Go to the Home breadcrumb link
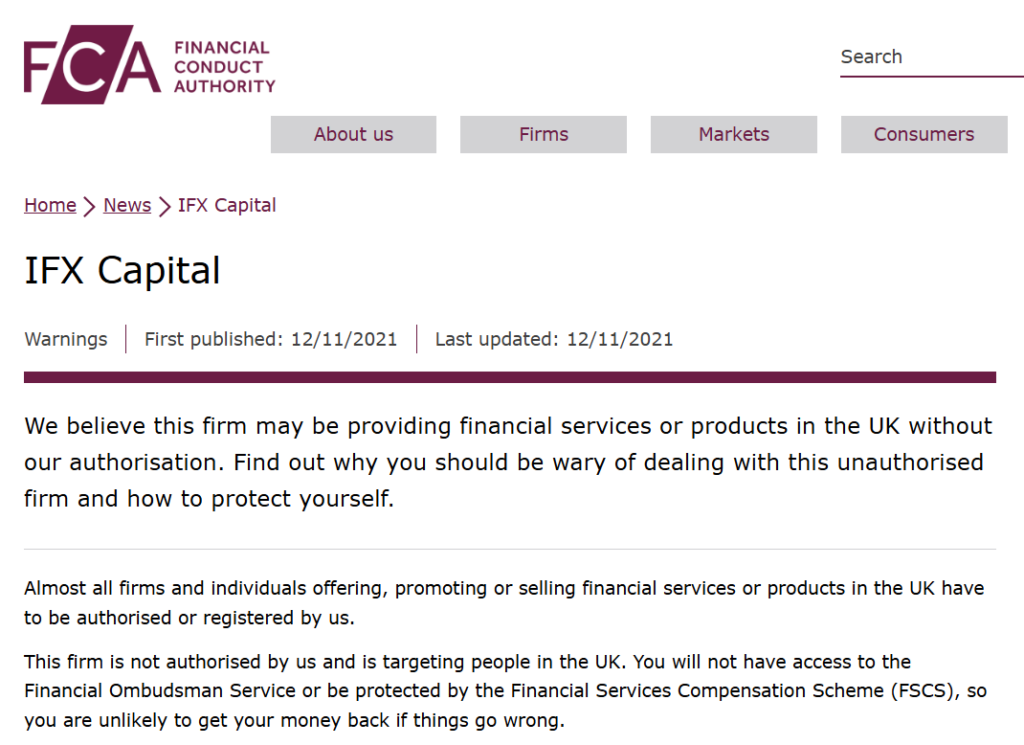The height and width of the screenshot is (745, 1024). [50, 205]
